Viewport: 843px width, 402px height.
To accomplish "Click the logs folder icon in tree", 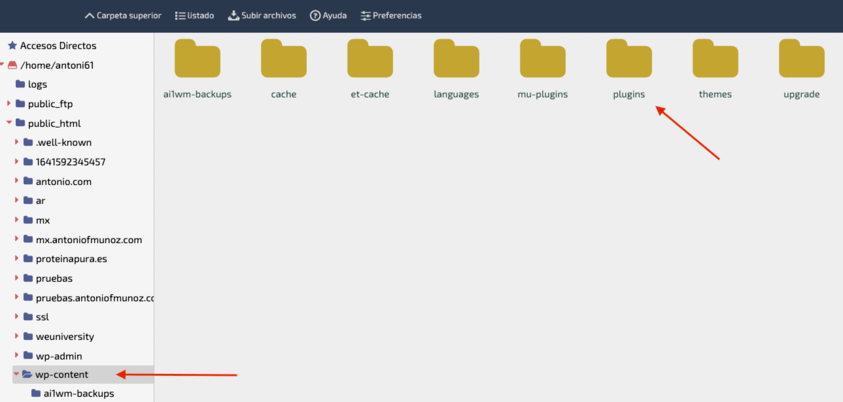I will tap(20, 84).
